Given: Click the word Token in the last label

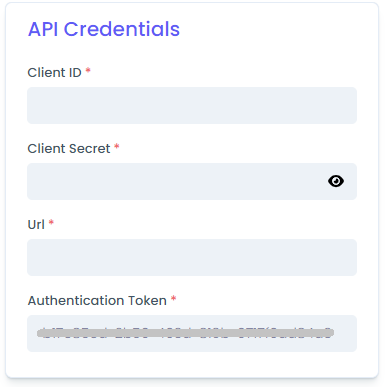Looking at the screenshot, I should tap(147, 301).
